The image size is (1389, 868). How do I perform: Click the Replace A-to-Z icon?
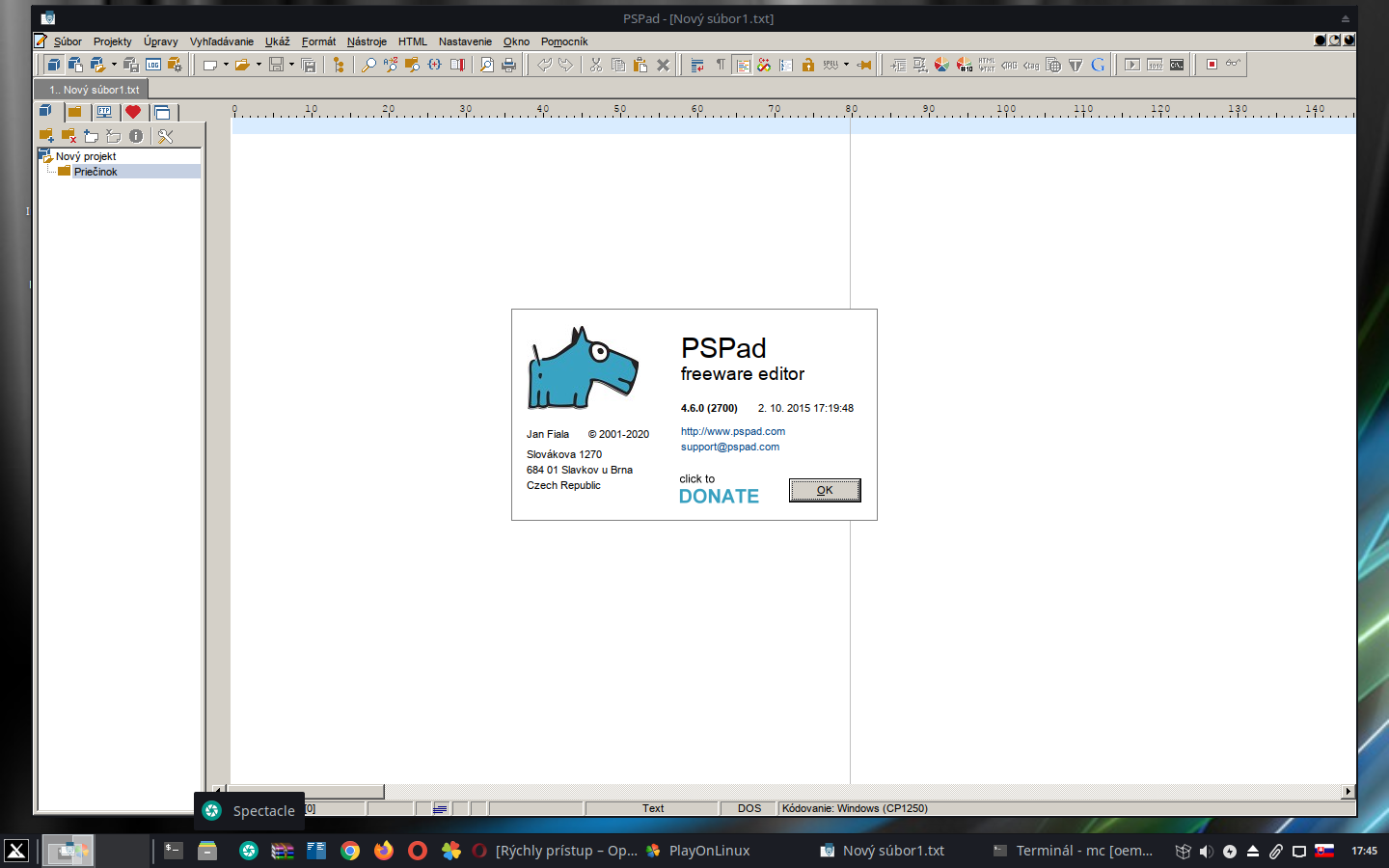[x=391, y=65]
